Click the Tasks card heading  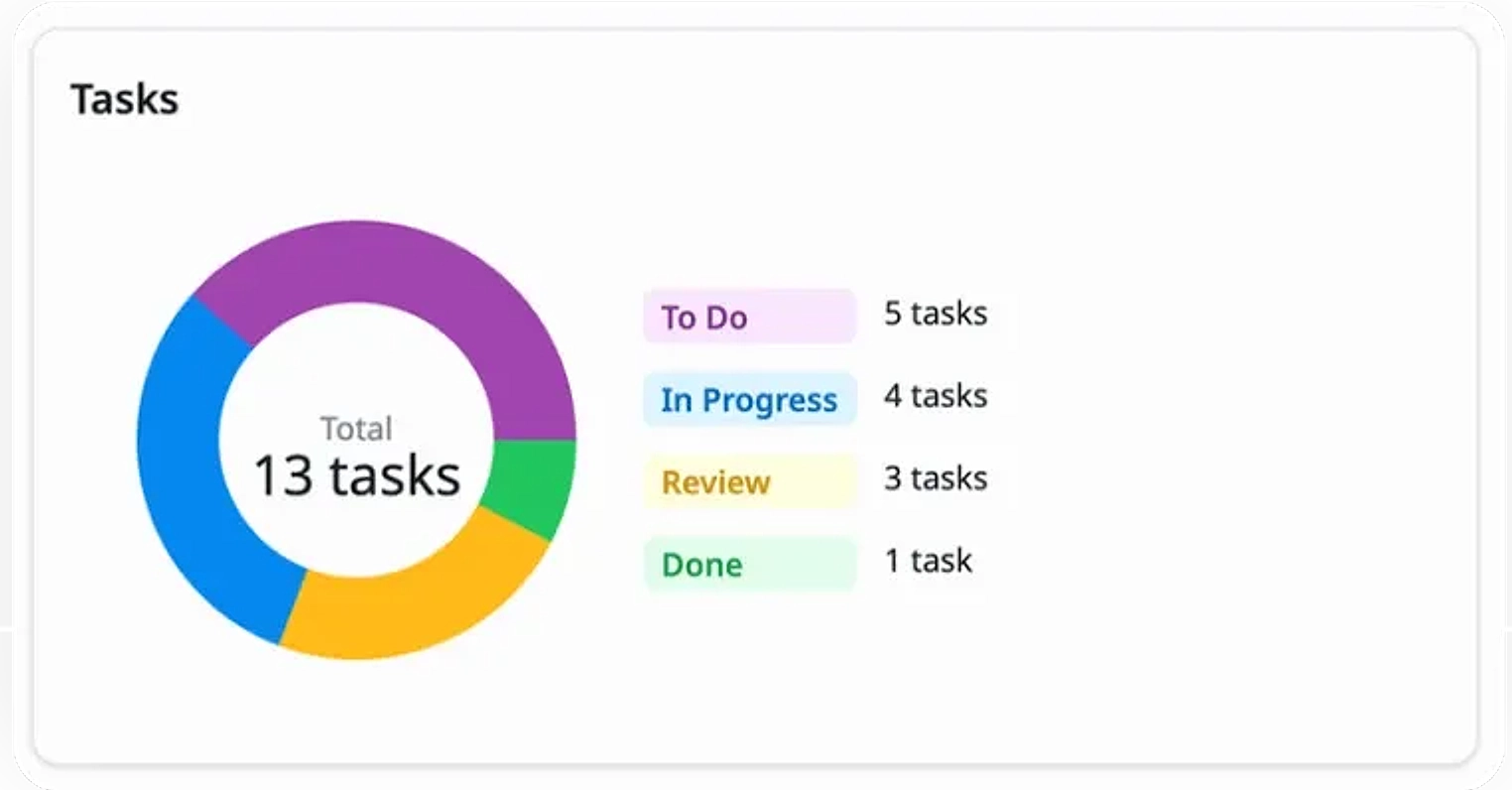(x=125, y=99)
